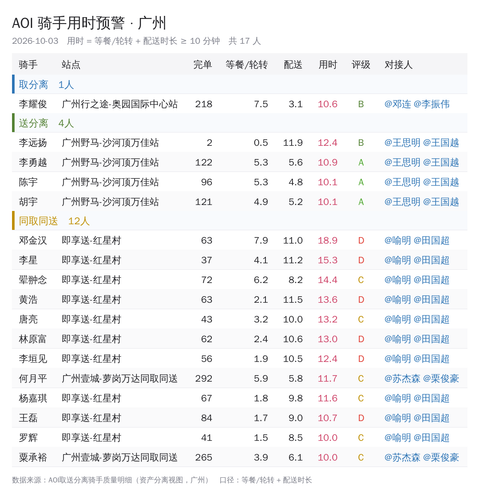This screenshot has height=500, width=479.
Task: Click the date 2026-10-03 in subtitle
Action: 35,41
